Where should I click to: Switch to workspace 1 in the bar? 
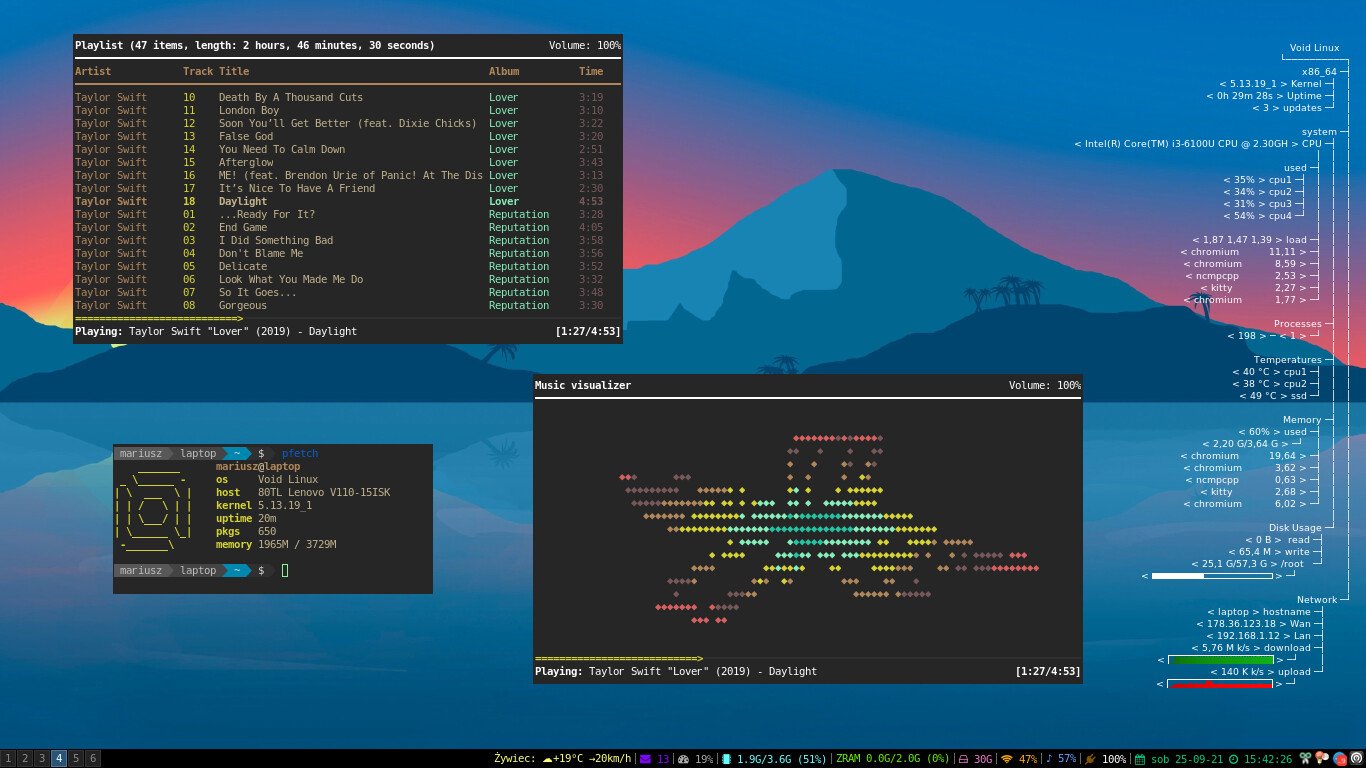pos(8,758)
